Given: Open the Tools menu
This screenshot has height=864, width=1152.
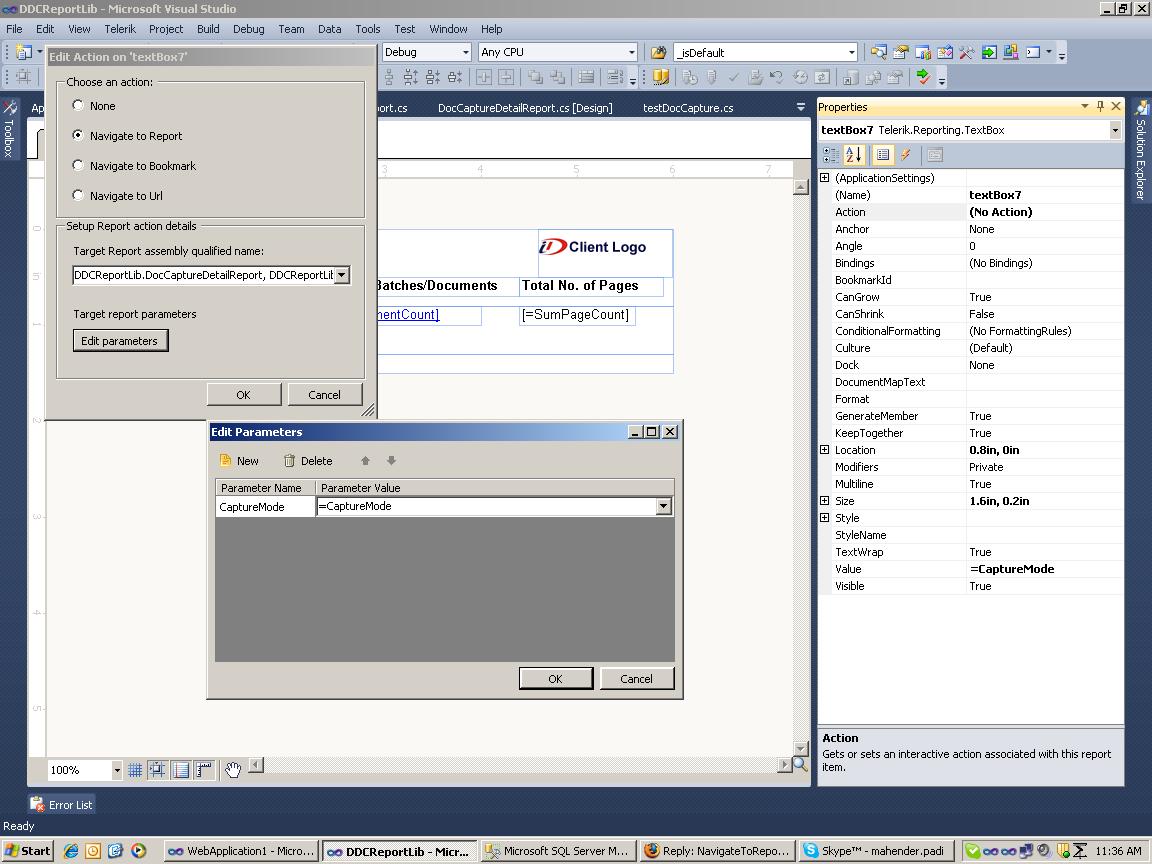Looking at the screenshot, I should tap(367, 29).
